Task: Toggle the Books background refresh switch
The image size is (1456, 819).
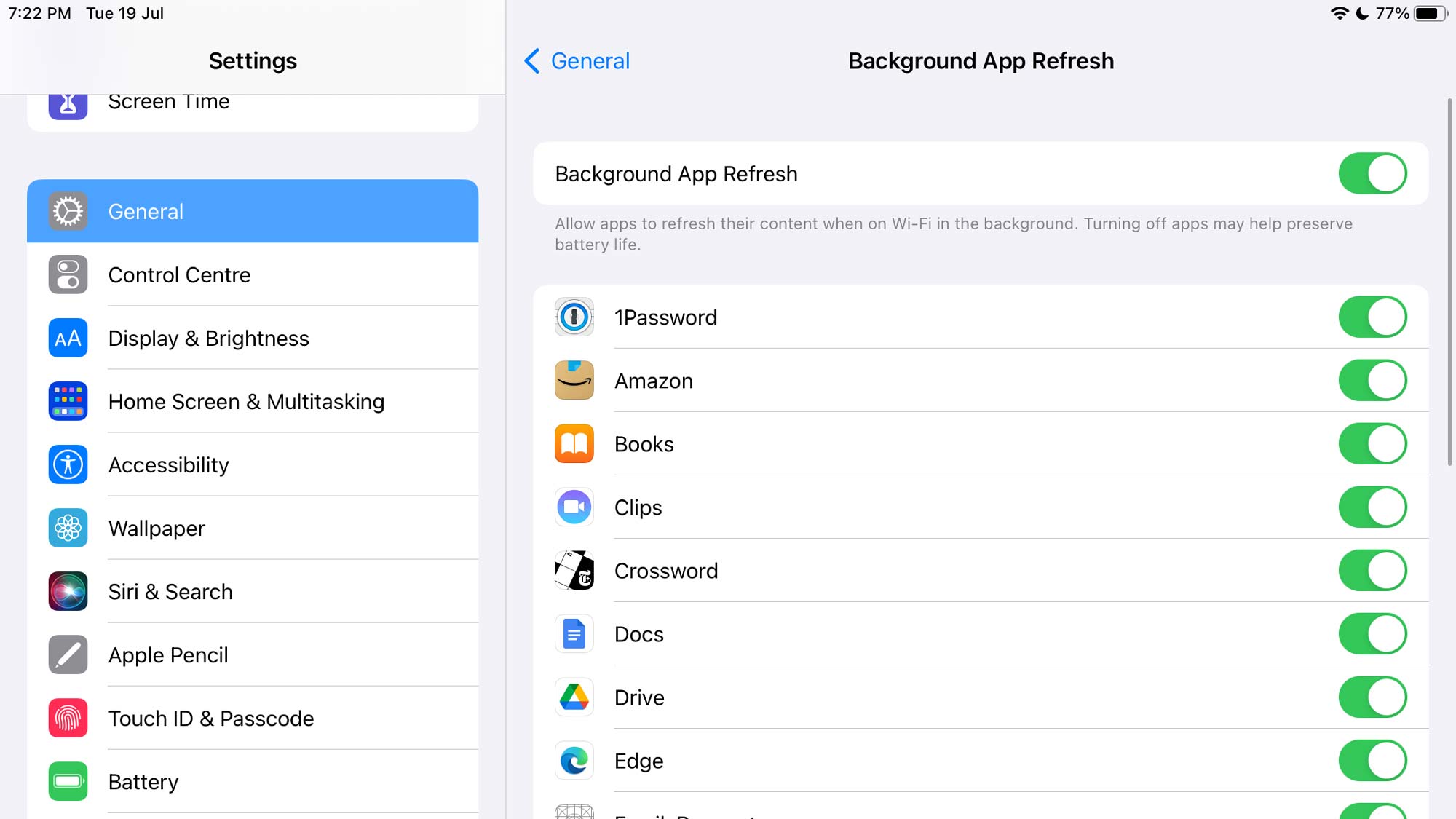Action: 1372,443
